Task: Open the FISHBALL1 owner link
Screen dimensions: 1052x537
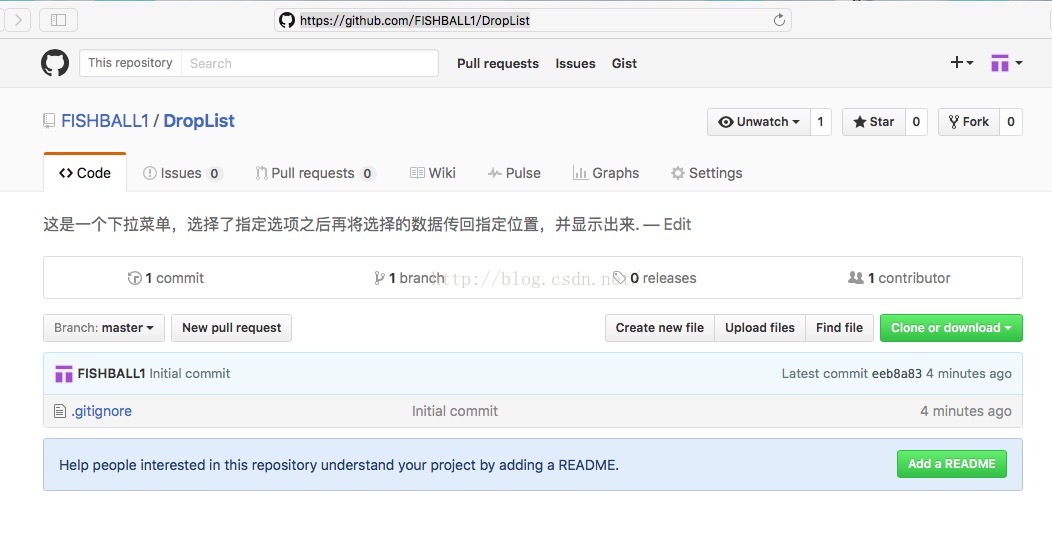Action: coord(105,121)
